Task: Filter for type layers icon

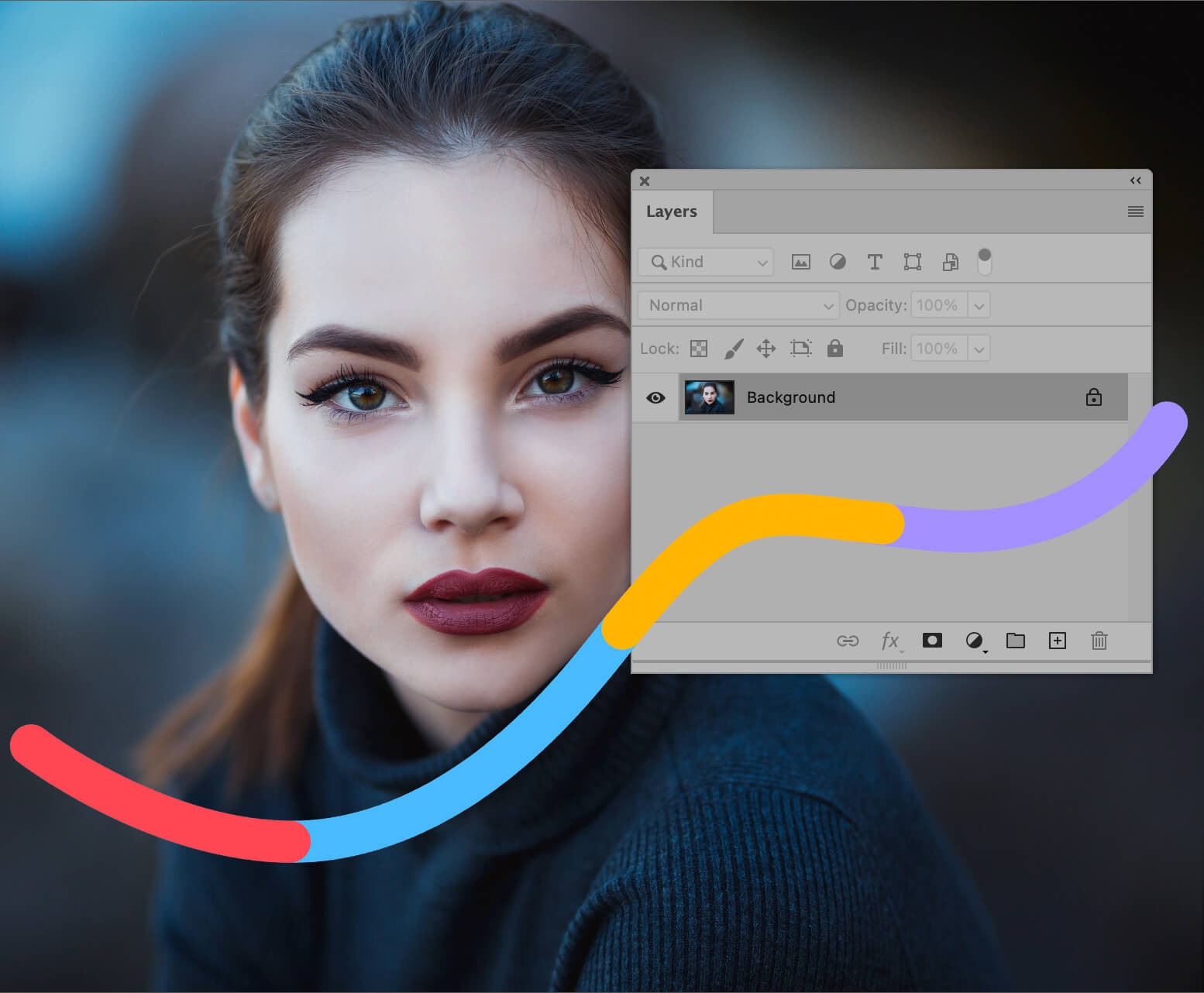Action: (875, 262)
